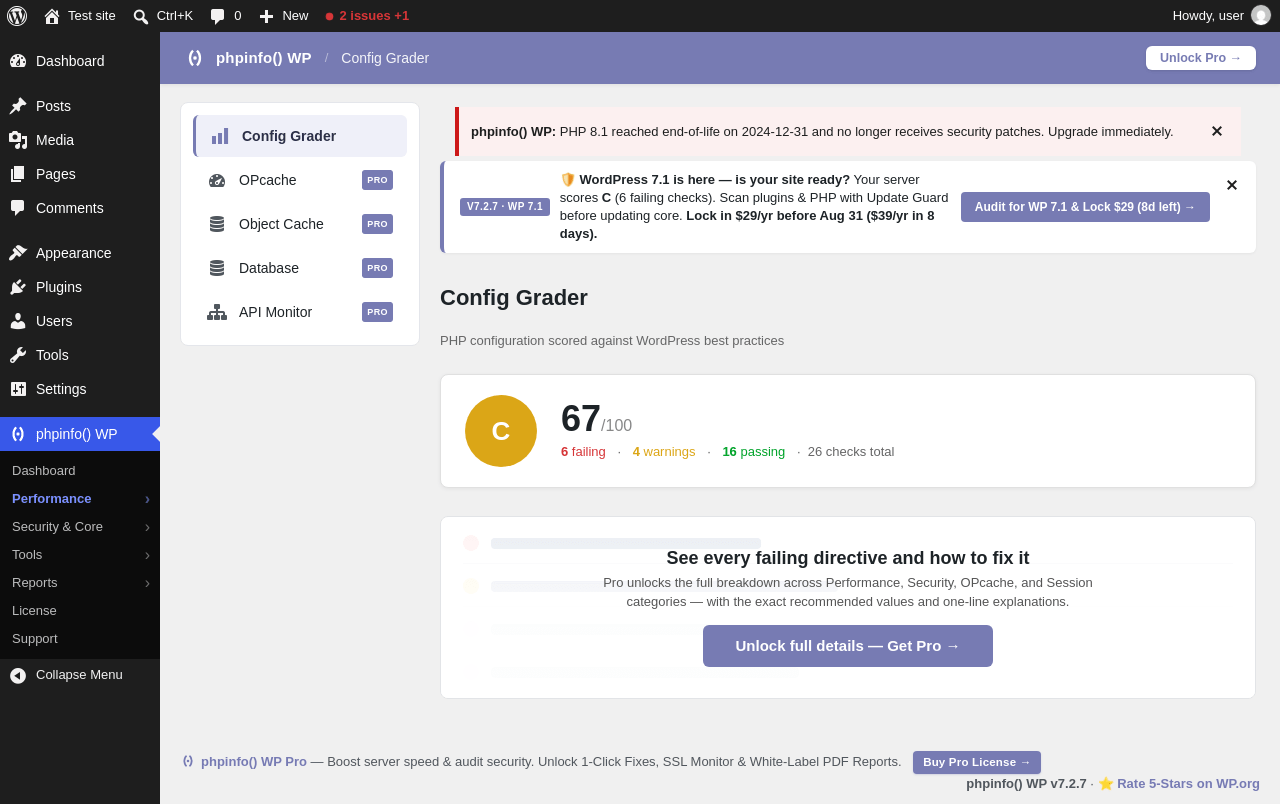Image resolution: width=1280 pixels, height=804 pixels.
Task: Dismiss the WordPress 7.1 promo banner
Action: (1232, 185)
